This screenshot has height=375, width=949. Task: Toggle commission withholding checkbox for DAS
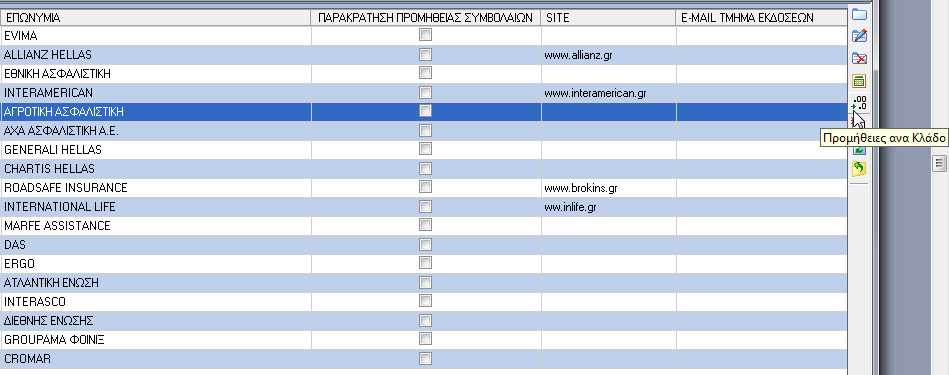425,244
